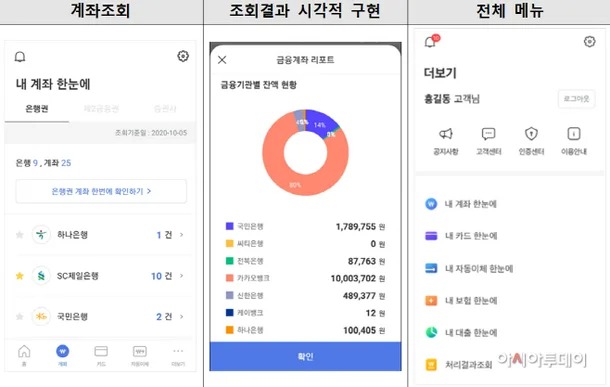Expand 하나은행 row chevron
Viewport: 610px width, 387px height.
(x=182, y=235)
